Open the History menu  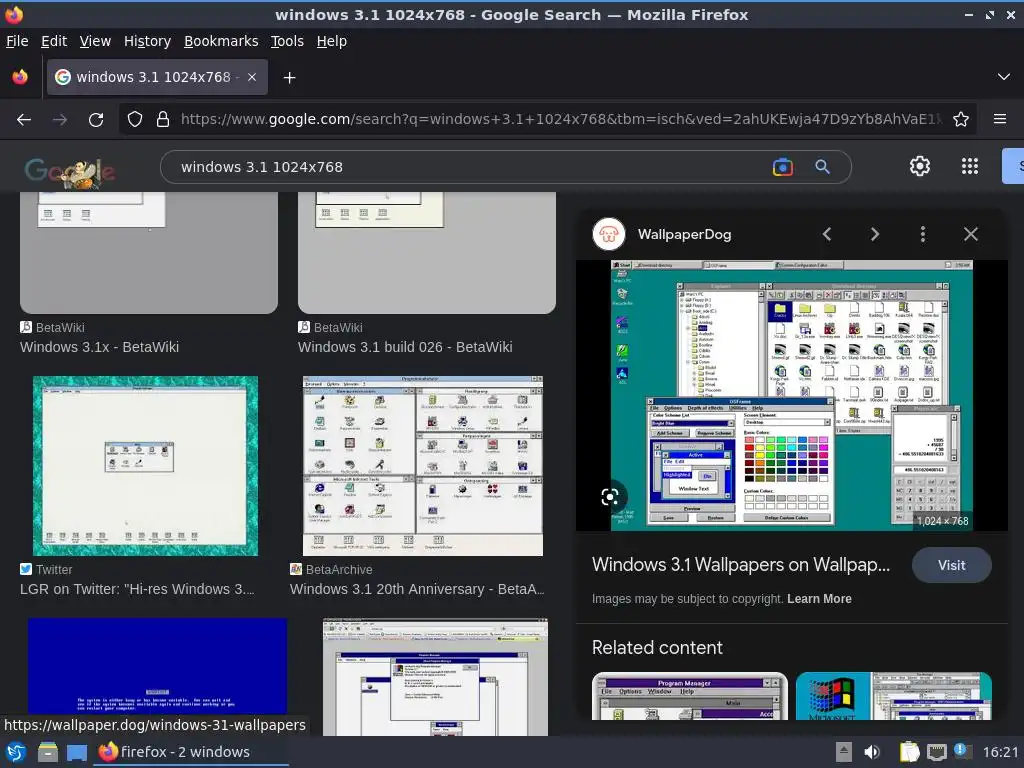147,41
